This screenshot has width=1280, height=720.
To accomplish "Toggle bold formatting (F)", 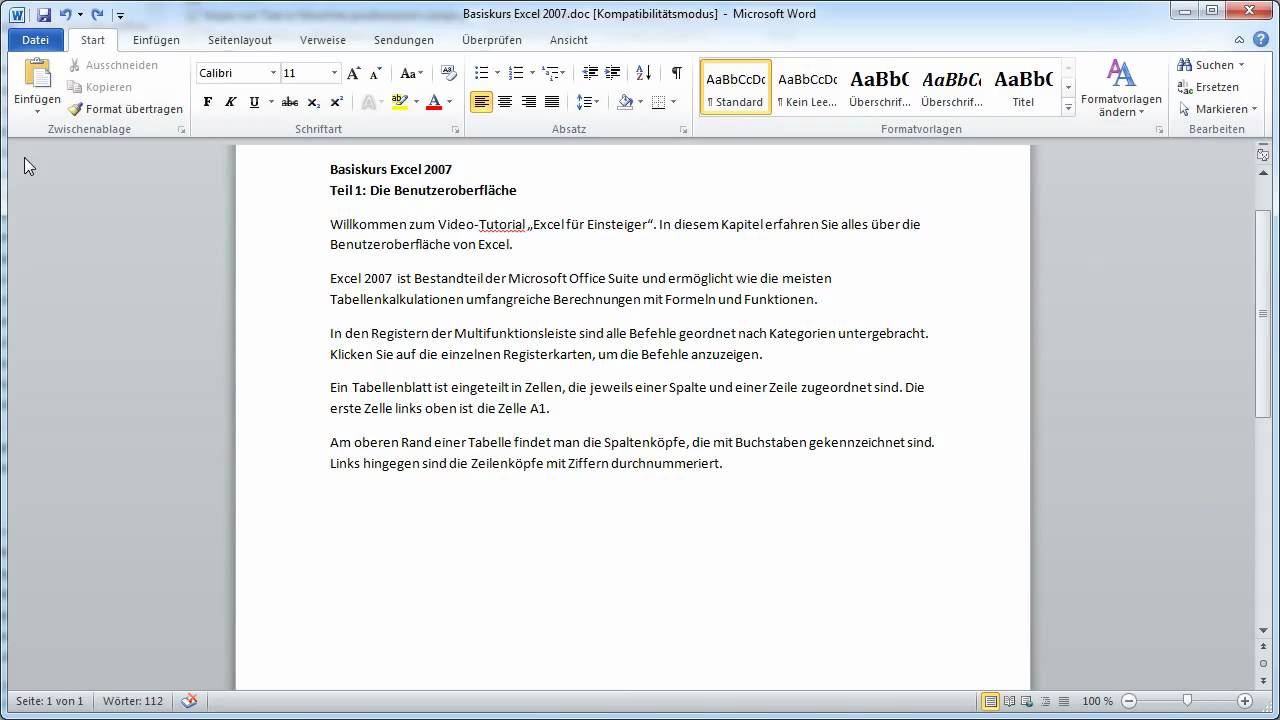I will point(208,102).
